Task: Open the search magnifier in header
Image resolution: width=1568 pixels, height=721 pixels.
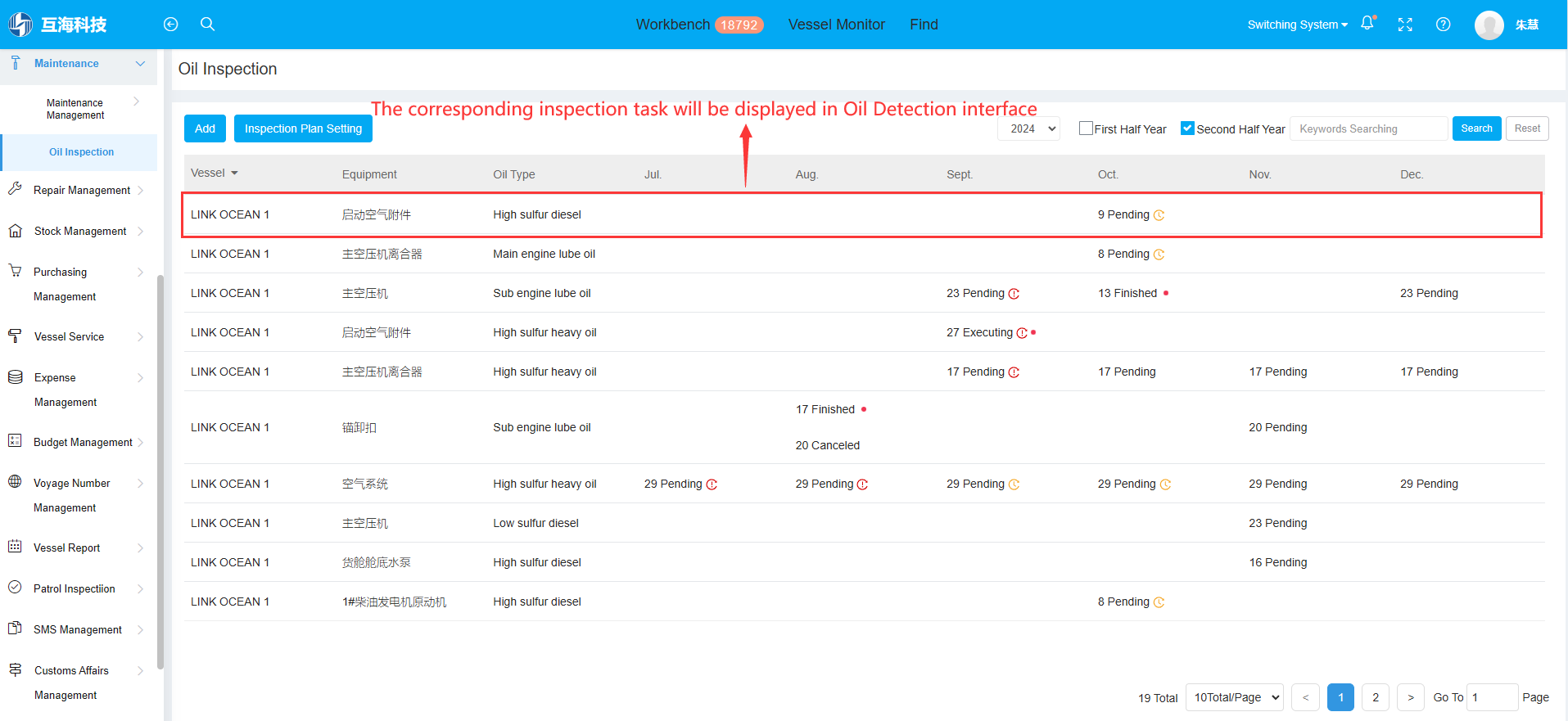Action: pos(207,25)
